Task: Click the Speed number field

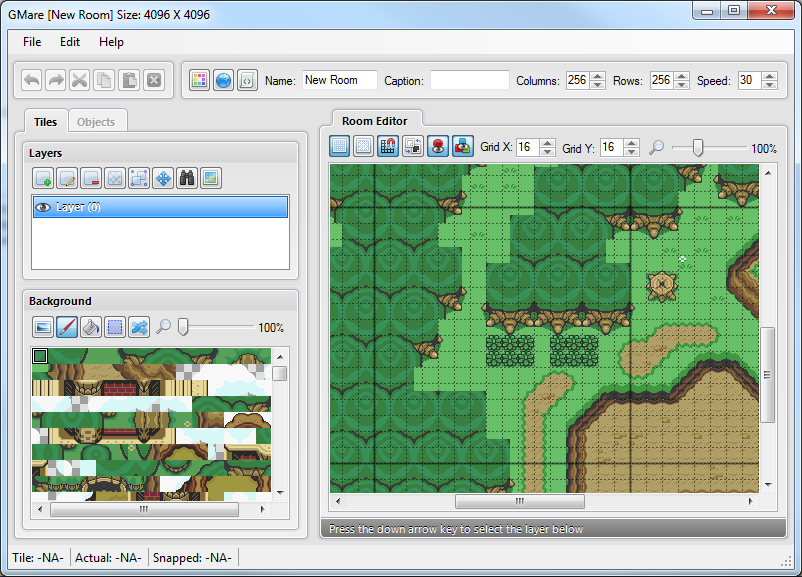Action: [750, 80]
